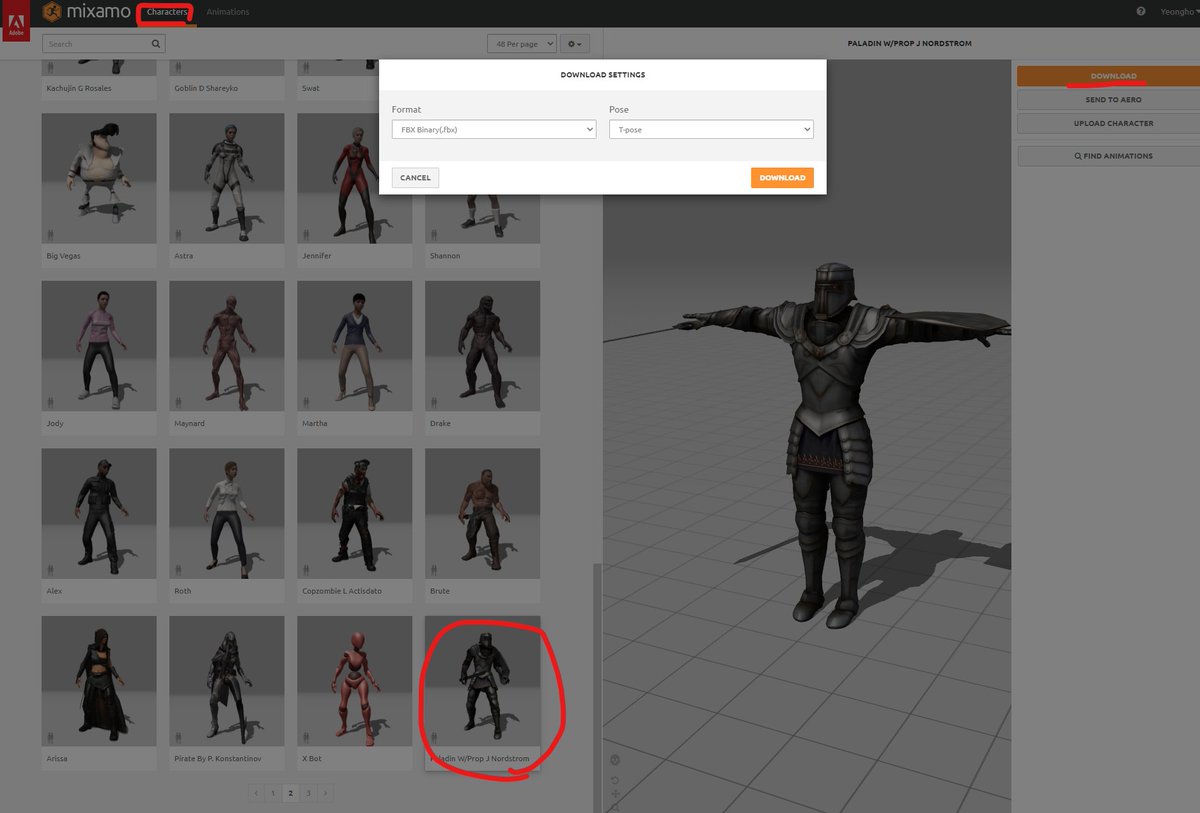Image resolution: width=1200 pixels, height=813 pixels.
Task: Click the skeleton rig icon on Roth card
Action: (177, 570)
